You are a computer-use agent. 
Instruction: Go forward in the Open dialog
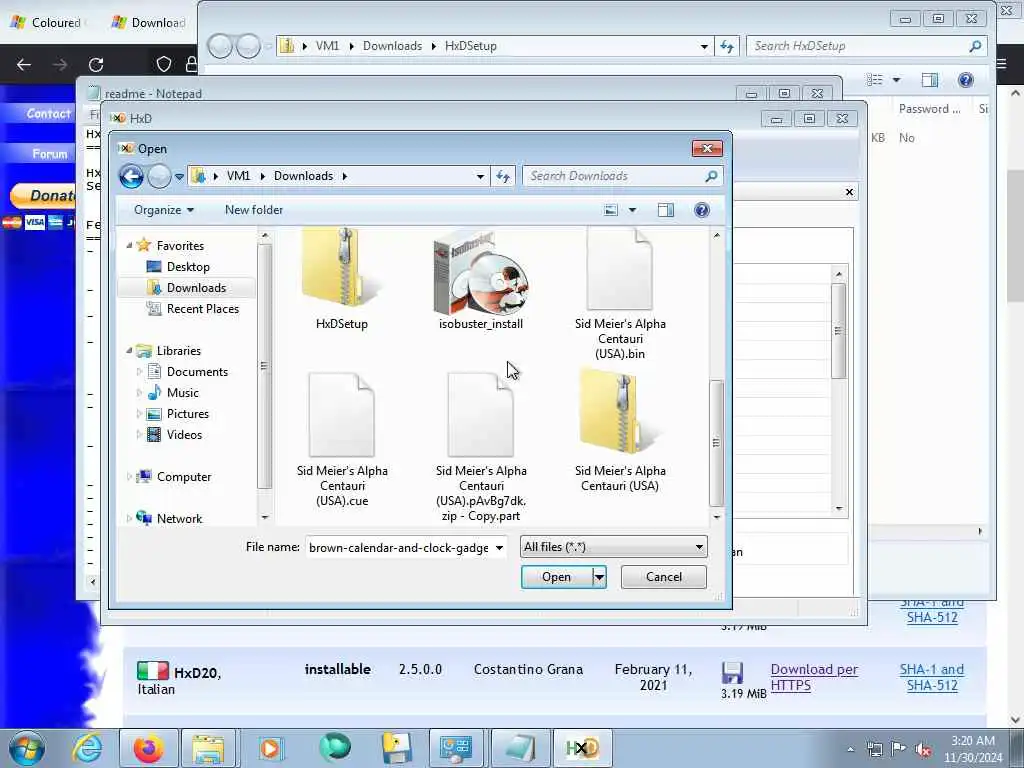[x=159, y=176]
